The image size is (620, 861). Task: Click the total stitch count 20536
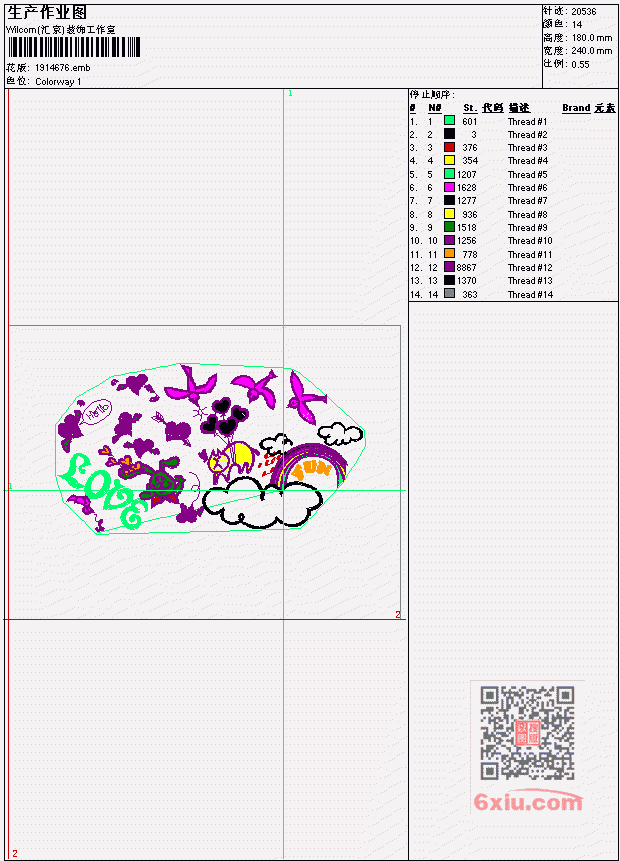[x=584, y=11]
